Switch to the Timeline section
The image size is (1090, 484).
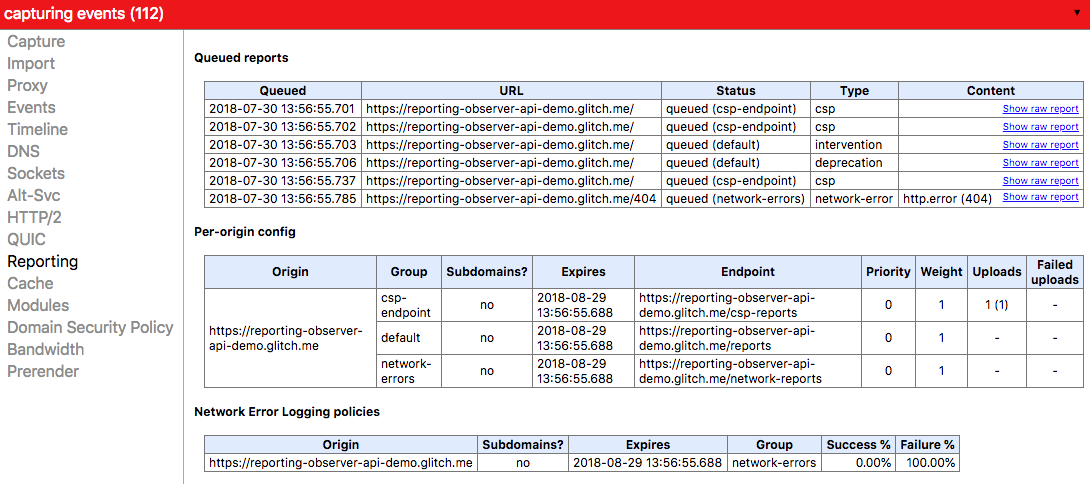point(37,130)
